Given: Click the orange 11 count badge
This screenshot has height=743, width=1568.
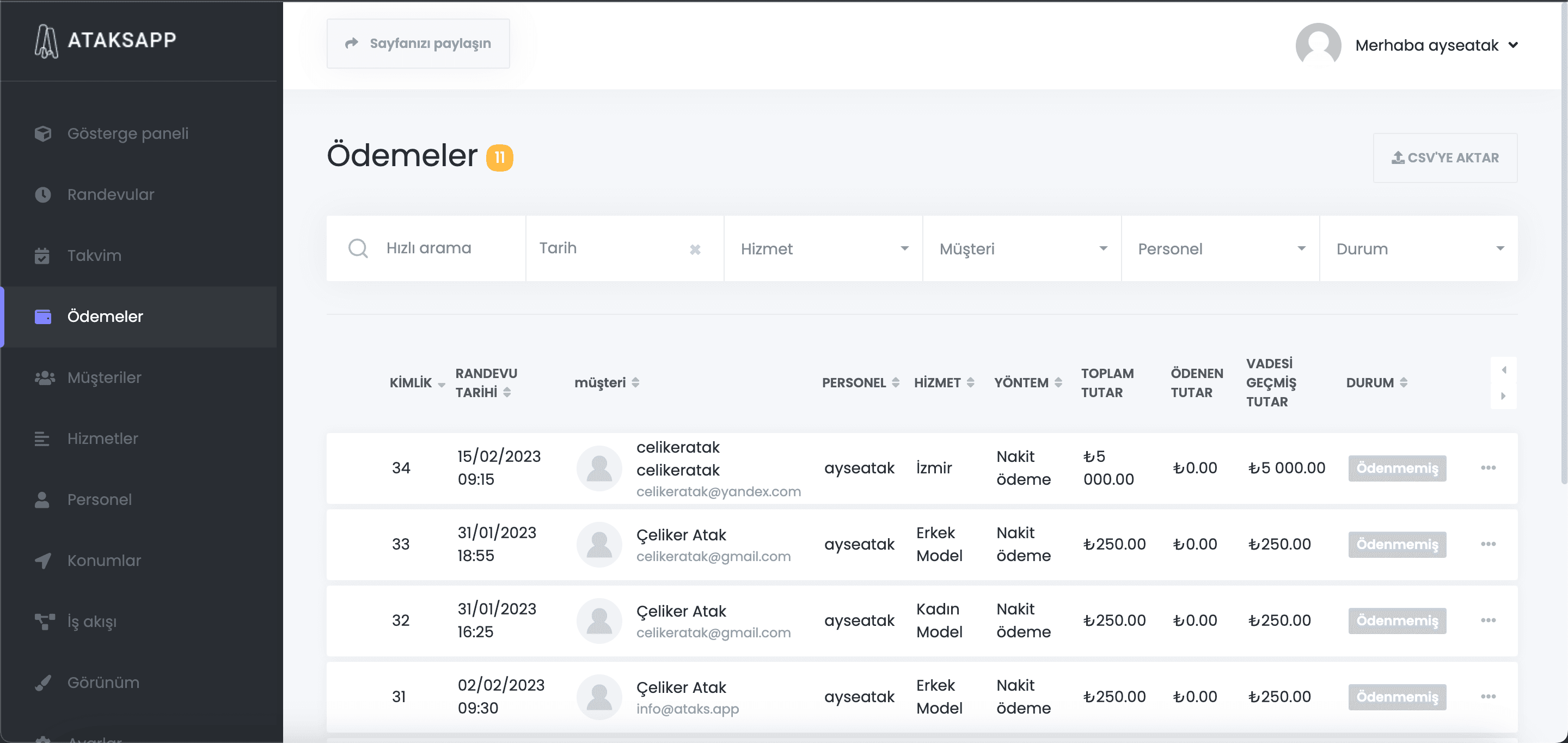Looking at the screenshot, I should pos(499,158).
